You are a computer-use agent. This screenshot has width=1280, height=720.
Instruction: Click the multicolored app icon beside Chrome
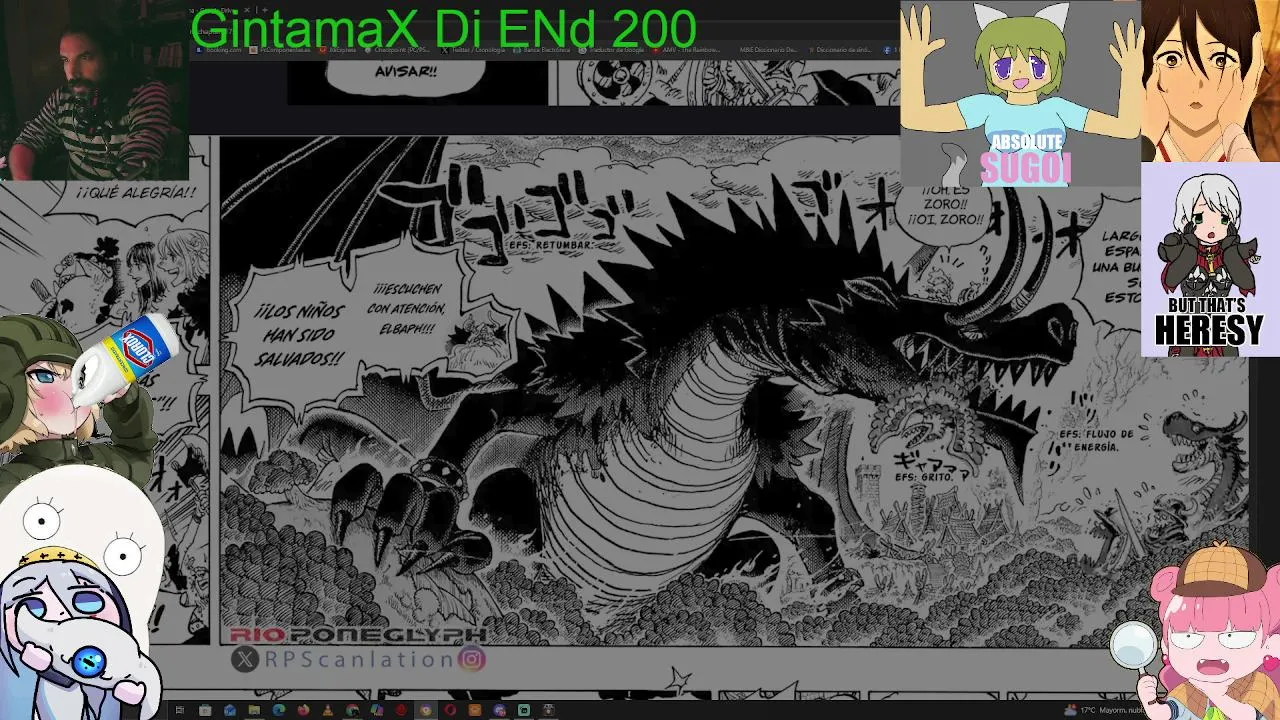377,710
